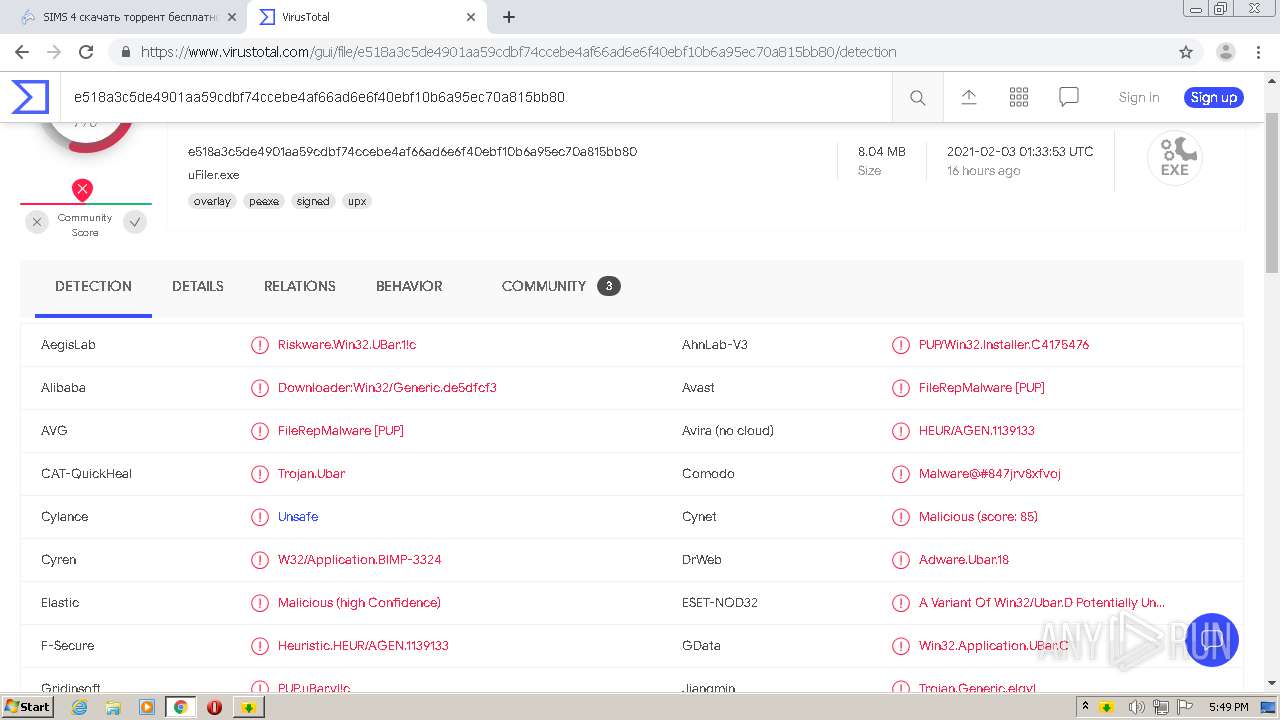The height and width of the screenshot is (720, 1280).
Task: Click Malicious (score: 85) result
Action: pos(978,517)
